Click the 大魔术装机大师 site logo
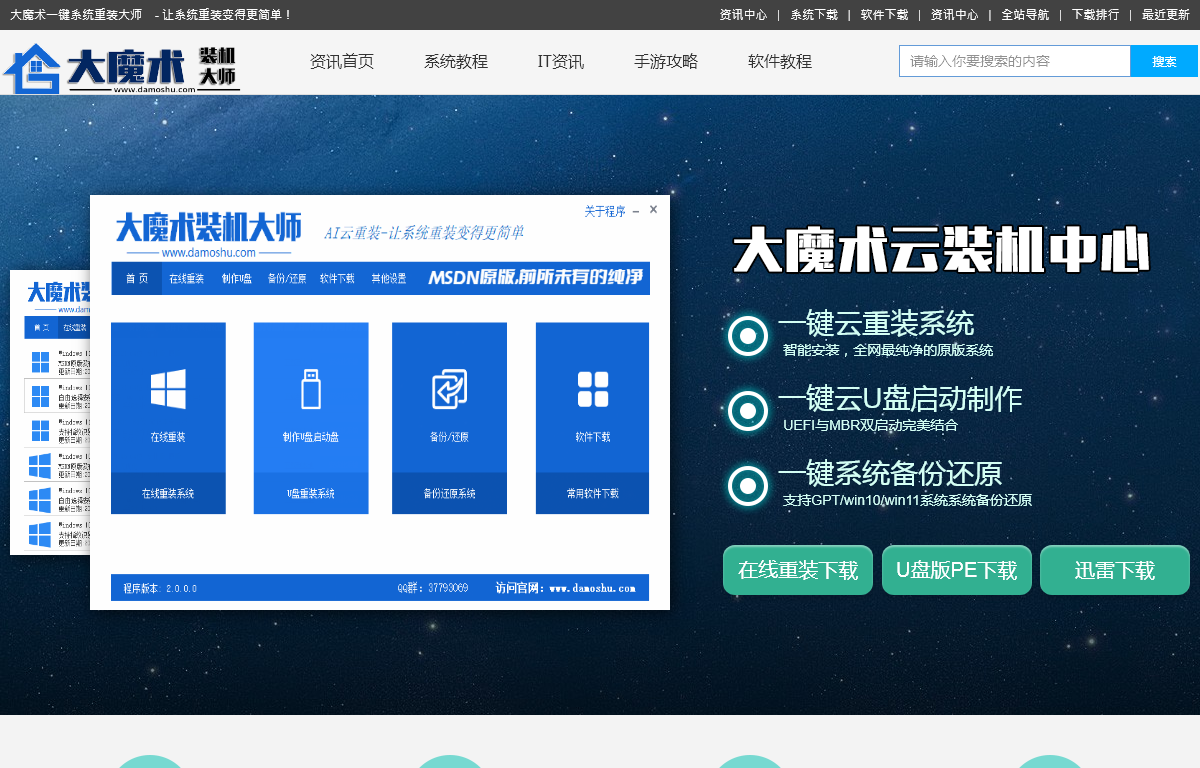This screenshot has width=1200, height=768. 120,68
